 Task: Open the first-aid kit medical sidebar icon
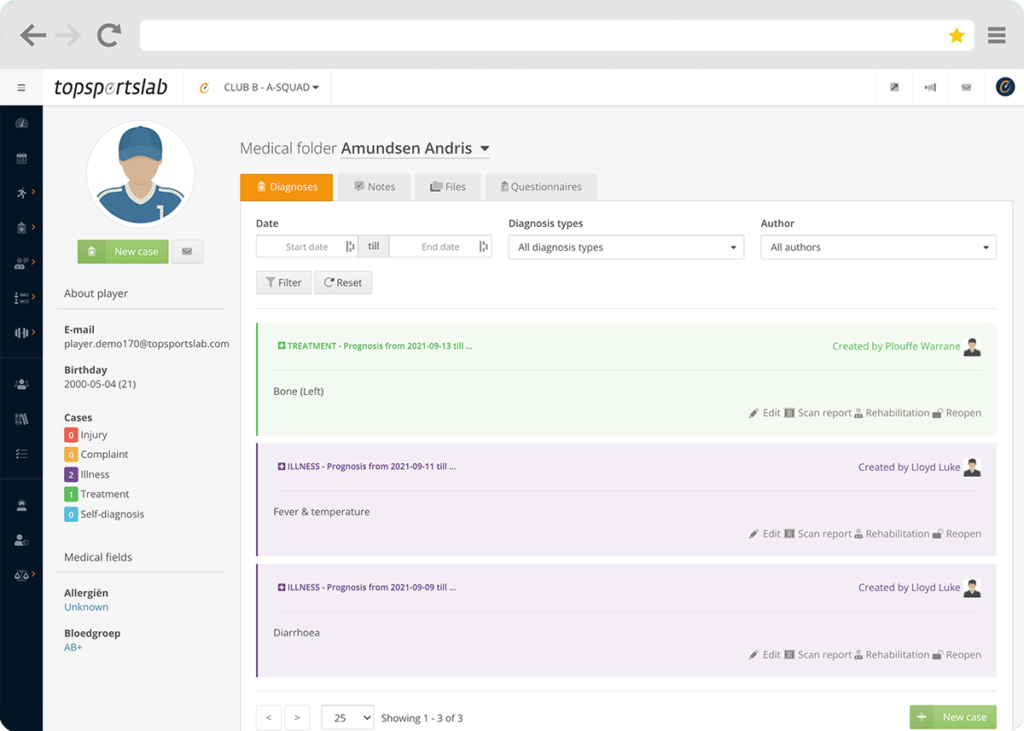21,227
